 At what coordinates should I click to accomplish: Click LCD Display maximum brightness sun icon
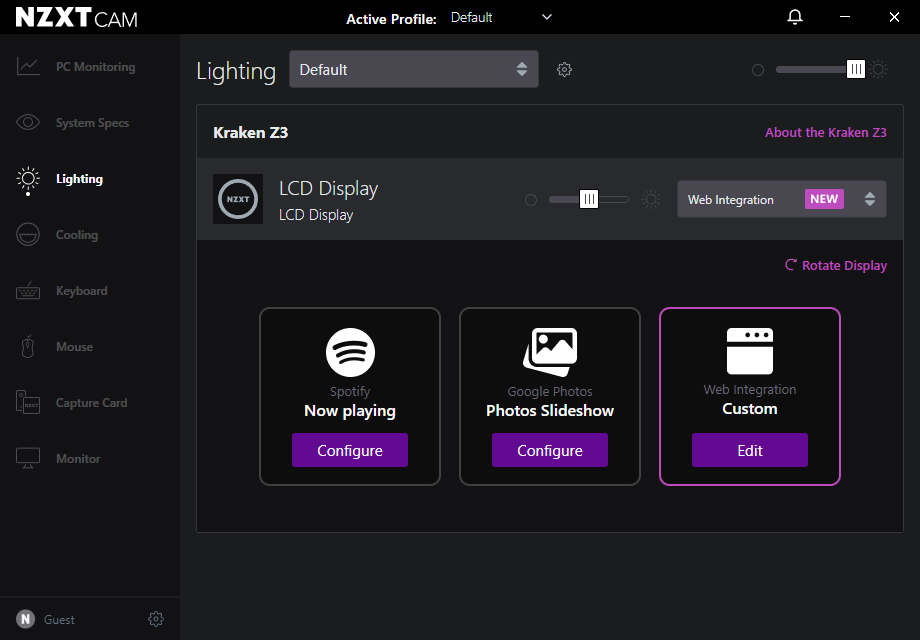click(x=651, y=199)
